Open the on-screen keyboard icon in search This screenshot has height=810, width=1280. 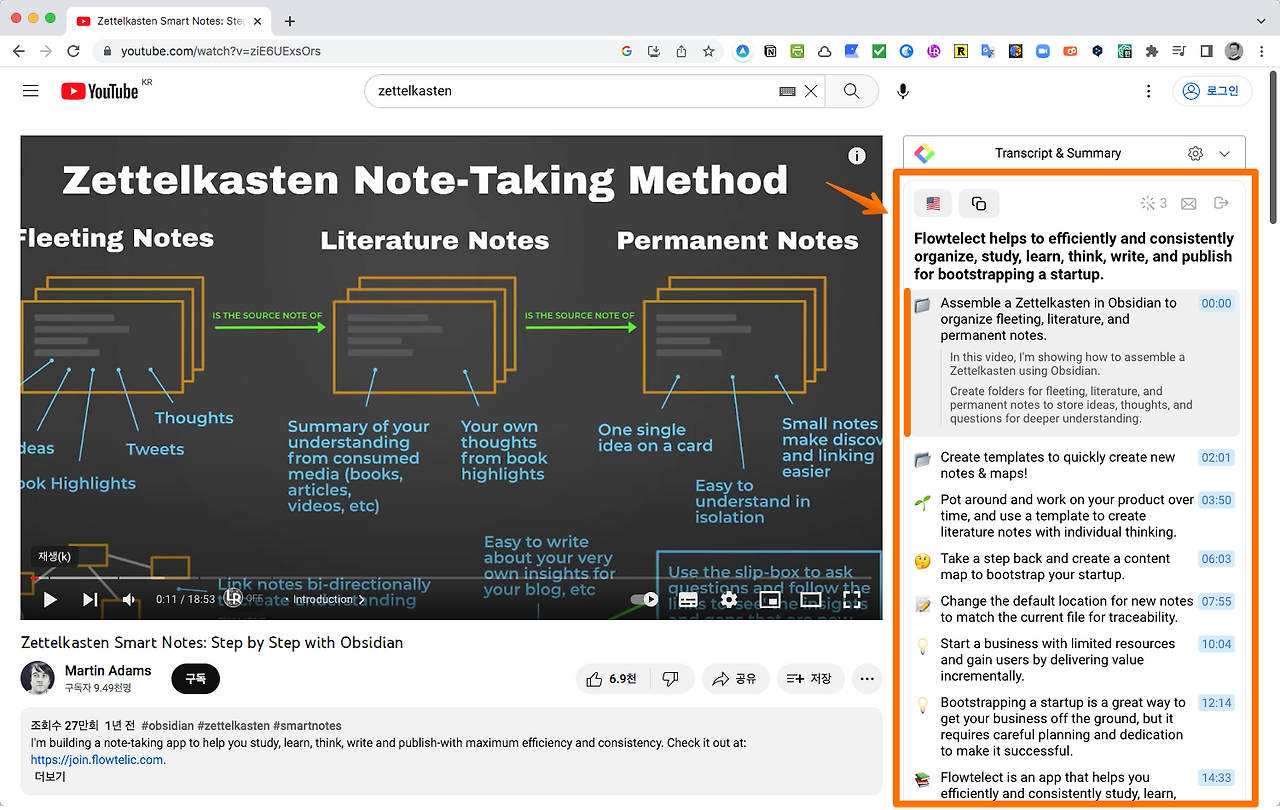click(788, 91)
